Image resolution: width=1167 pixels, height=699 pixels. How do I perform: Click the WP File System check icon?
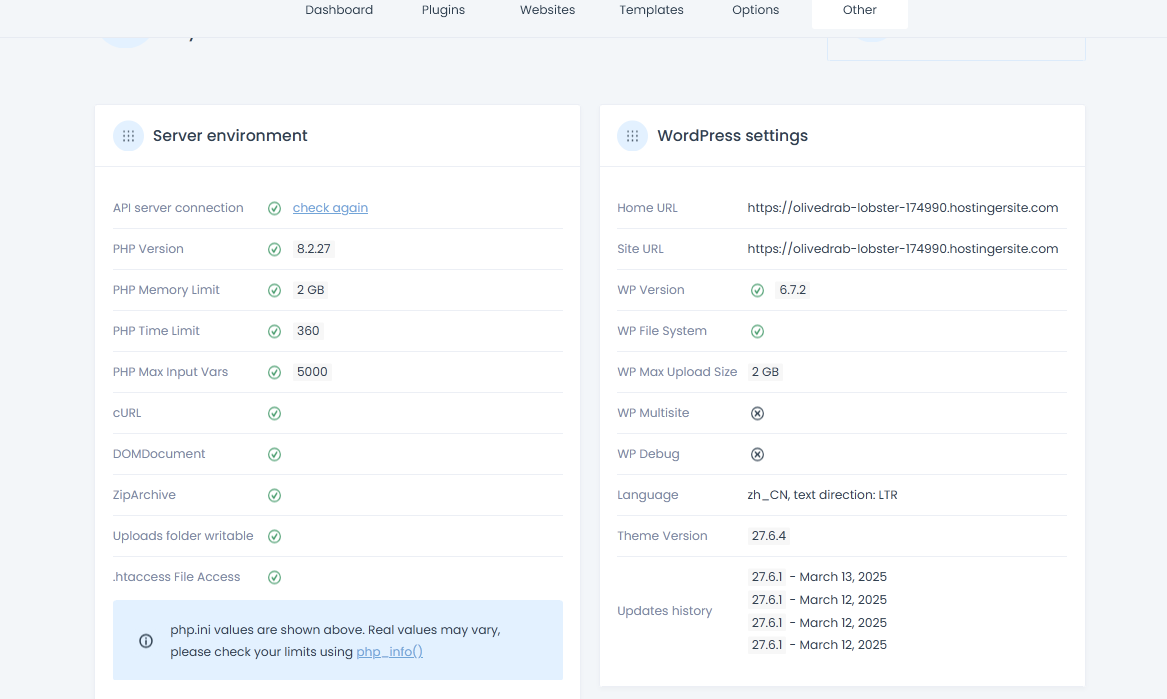(757, 331)
